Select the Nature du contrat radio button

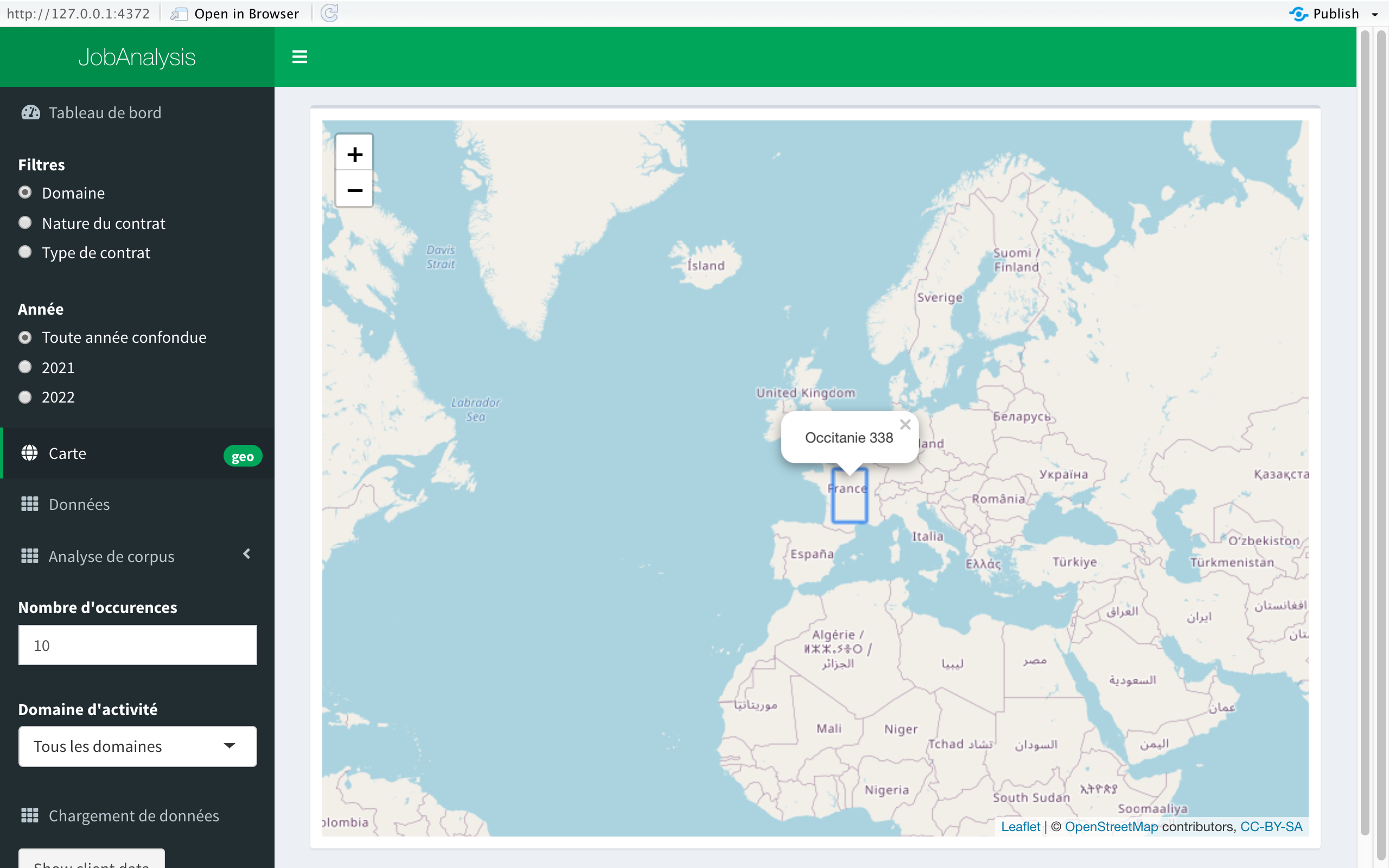coord(26,223)
